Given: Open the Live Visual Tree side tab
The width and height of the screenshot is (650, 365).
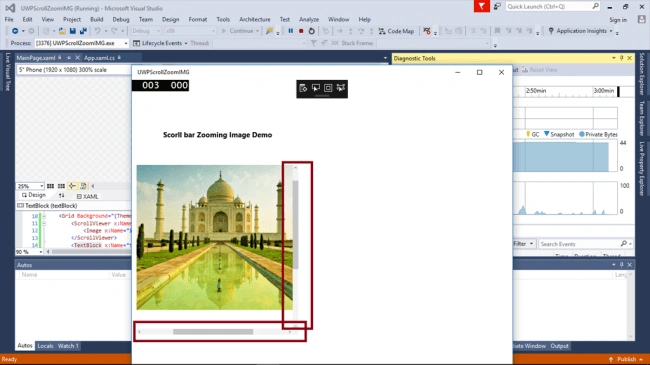Looking at the screenshot, I should pos(7,72).
